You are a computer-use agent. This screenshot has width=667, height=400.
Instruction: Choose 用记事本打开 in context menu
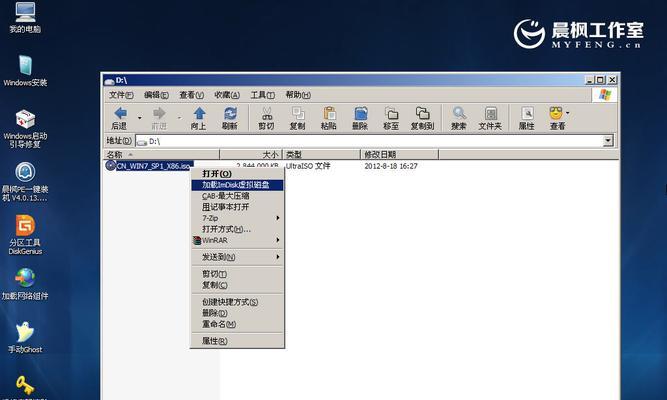(x=237, y=207)
